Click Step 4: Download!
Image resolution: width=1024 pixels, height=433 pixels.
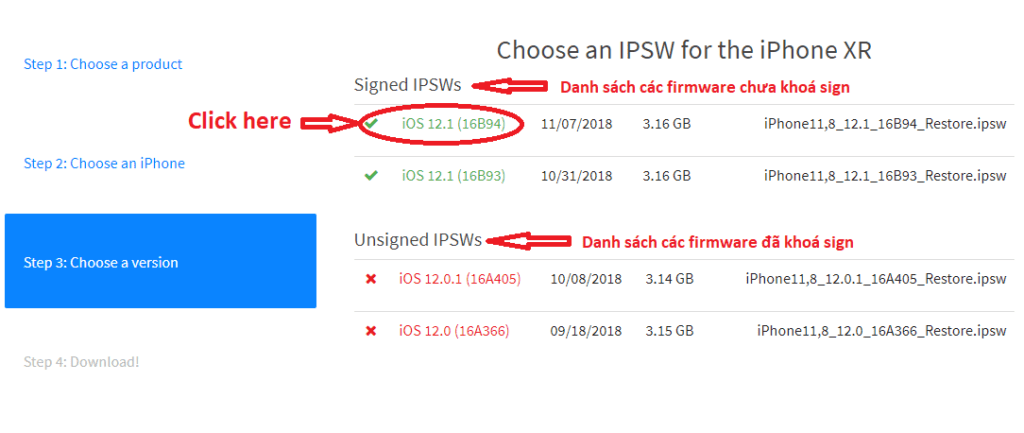[81, 361]
